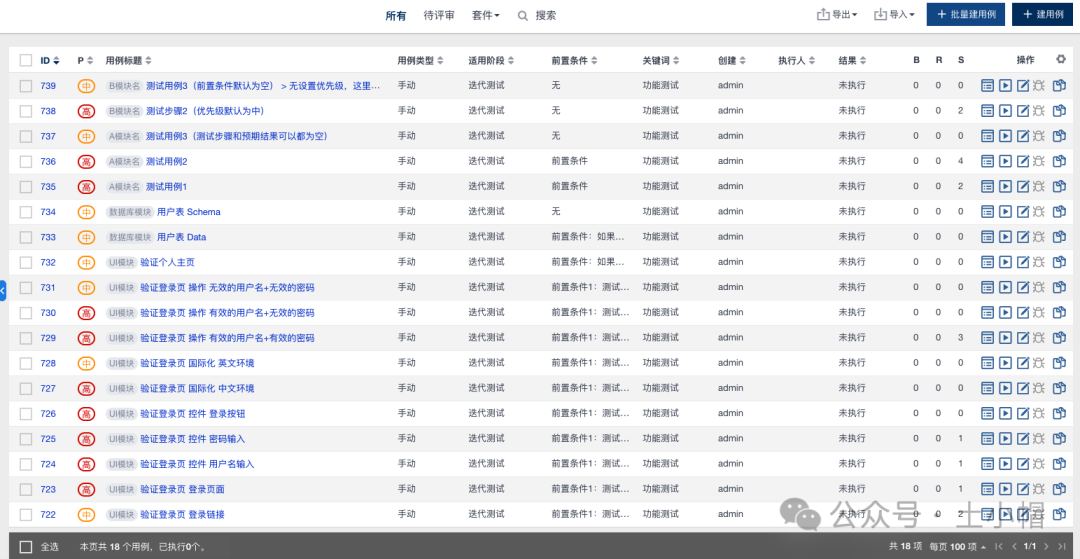Image resolution: width=1080 pixels, height=559 pixels.
Task: Copy test case 726 via copy icon
Action: tap(1059, 413)
